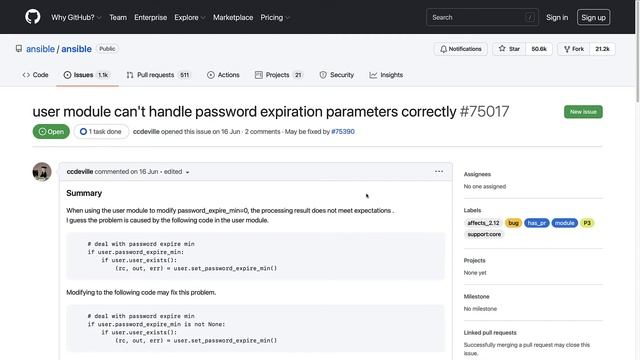Screen dimensions: 640x360
Task: Switch to the Code tab
Action: 36,75
